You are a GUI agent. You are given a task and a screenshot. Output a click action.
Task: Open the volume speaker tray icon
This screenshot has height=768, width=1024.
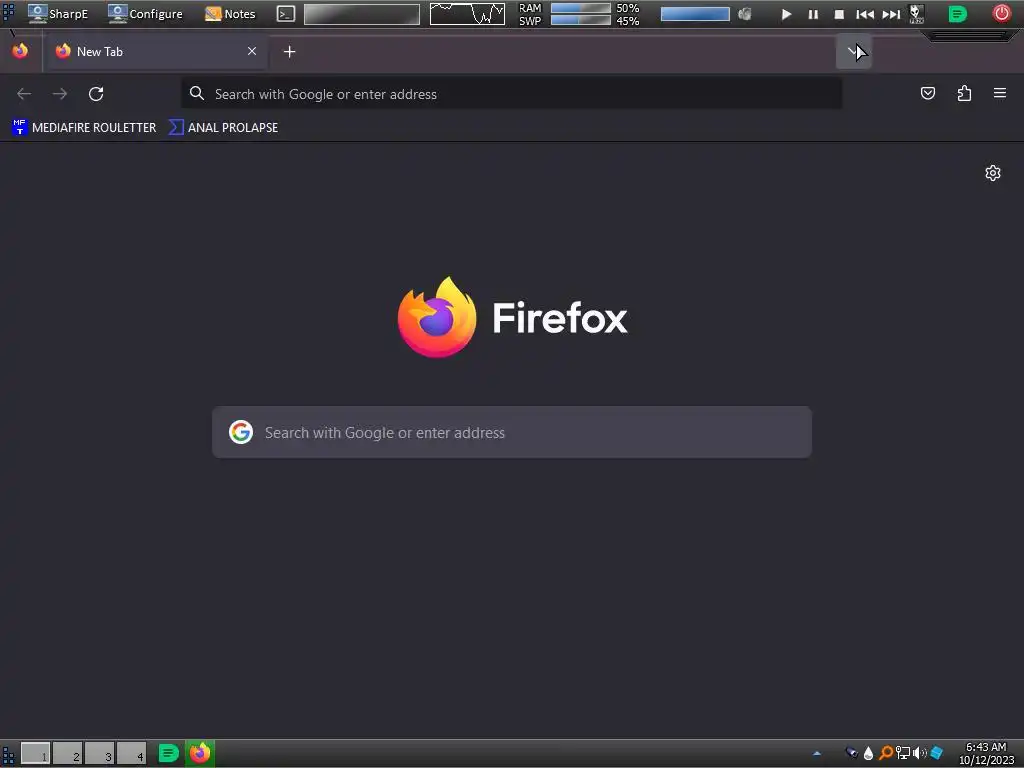[x=920, y=753]
